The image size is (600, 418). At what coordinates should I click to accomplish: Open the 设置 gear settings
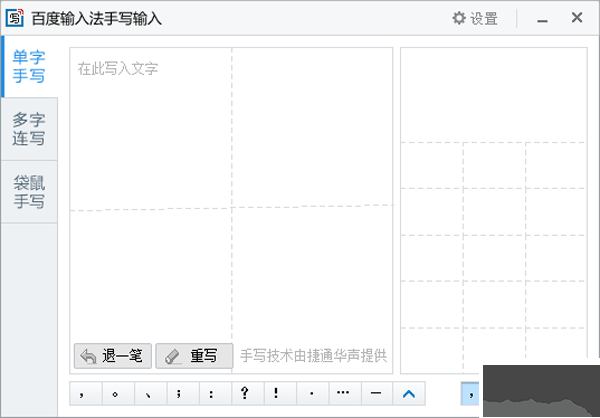click(474, 18)
